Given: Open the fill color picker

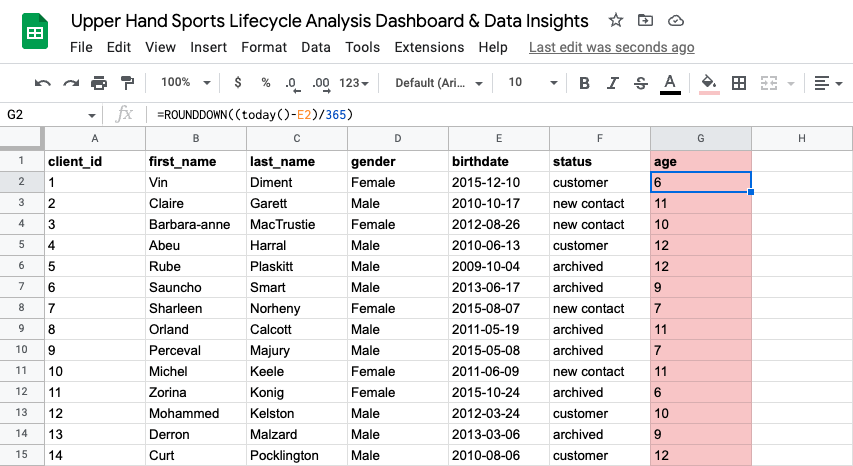Looking at the screenshot, I should coord(709,84).
